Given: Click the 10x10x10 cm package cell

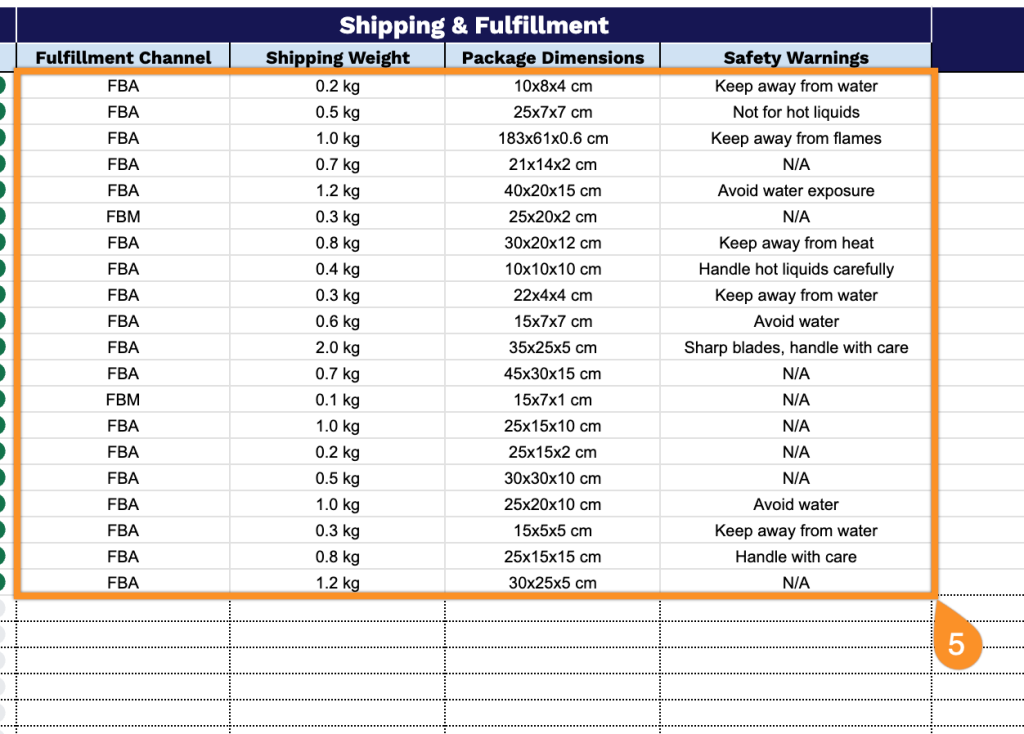Looking at the screenshot, I should pyautogui.click(x=553, y=269).
